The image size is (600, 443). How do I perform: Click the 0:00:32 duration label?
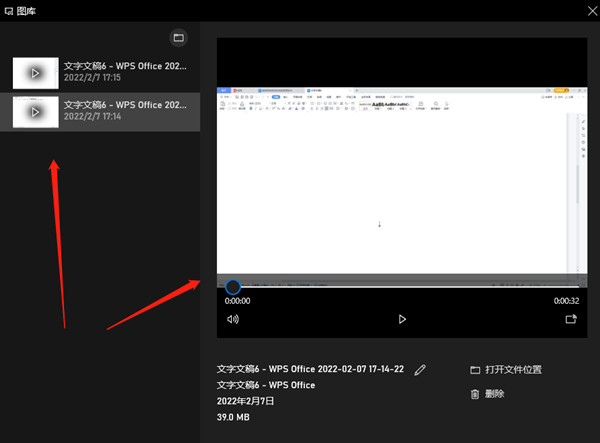566,301
